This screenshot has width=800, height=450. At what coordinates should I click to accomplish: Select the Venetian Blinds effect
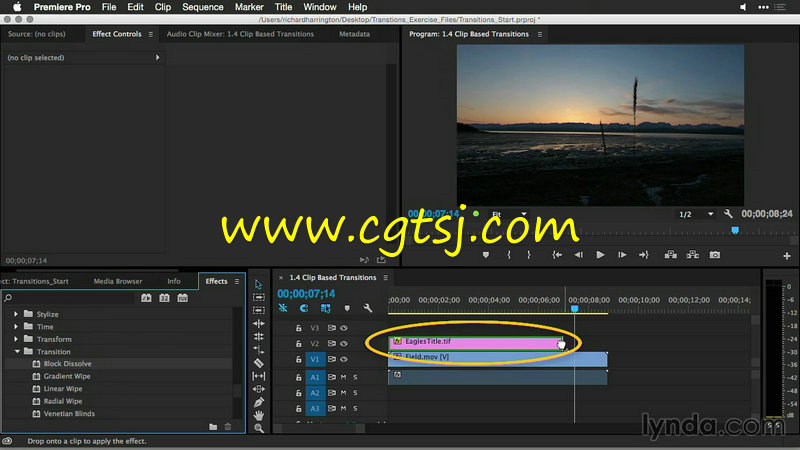(69, 414)
